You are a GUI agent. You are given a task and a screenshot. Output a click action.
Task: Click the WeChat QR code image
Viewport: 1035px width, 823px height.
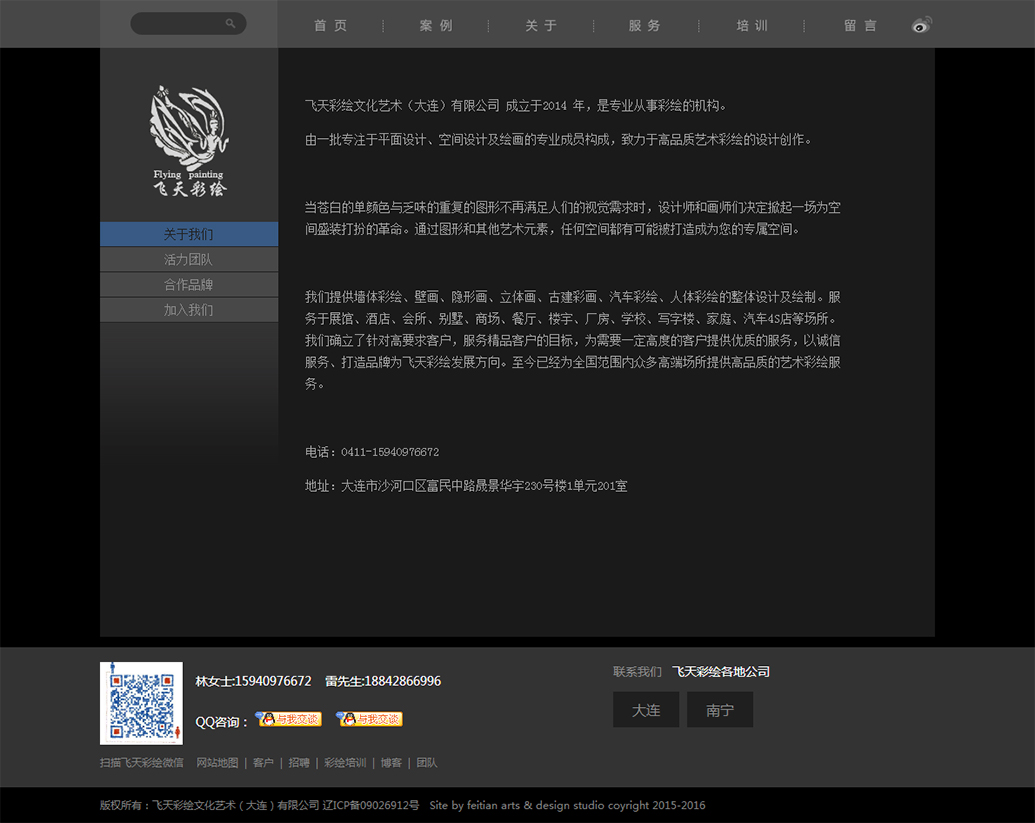coord(141,703)
